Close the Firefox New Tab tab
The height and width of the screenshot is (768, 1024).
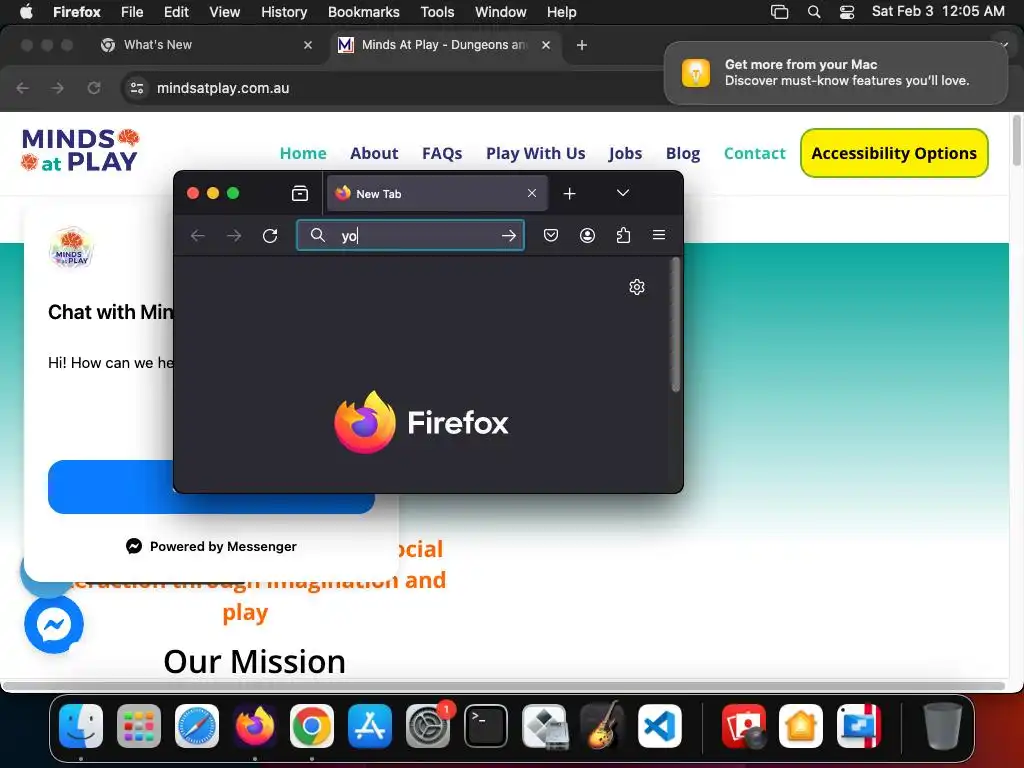(x=532, y=193)
